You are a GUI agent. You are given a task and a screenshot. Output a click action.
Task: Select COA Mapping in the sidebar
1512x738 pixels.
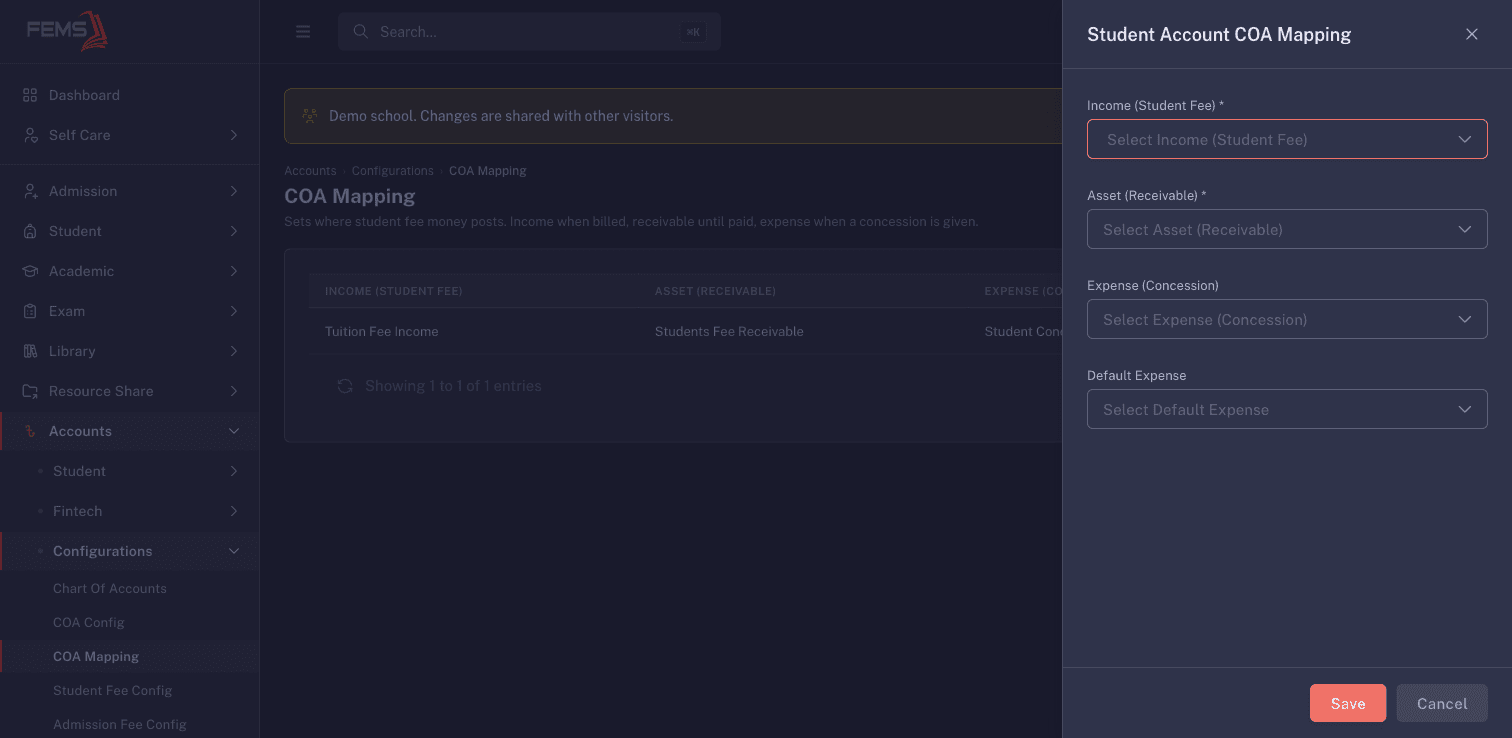(x=96, y=657)
